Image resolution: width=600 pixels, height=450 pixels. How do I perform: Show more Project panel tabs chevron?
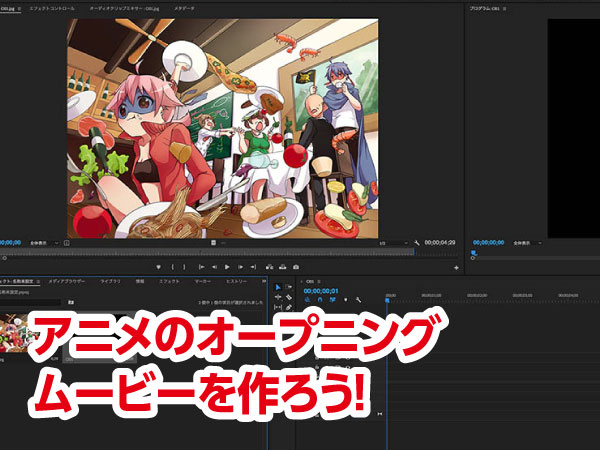click(x=264, y=281)
